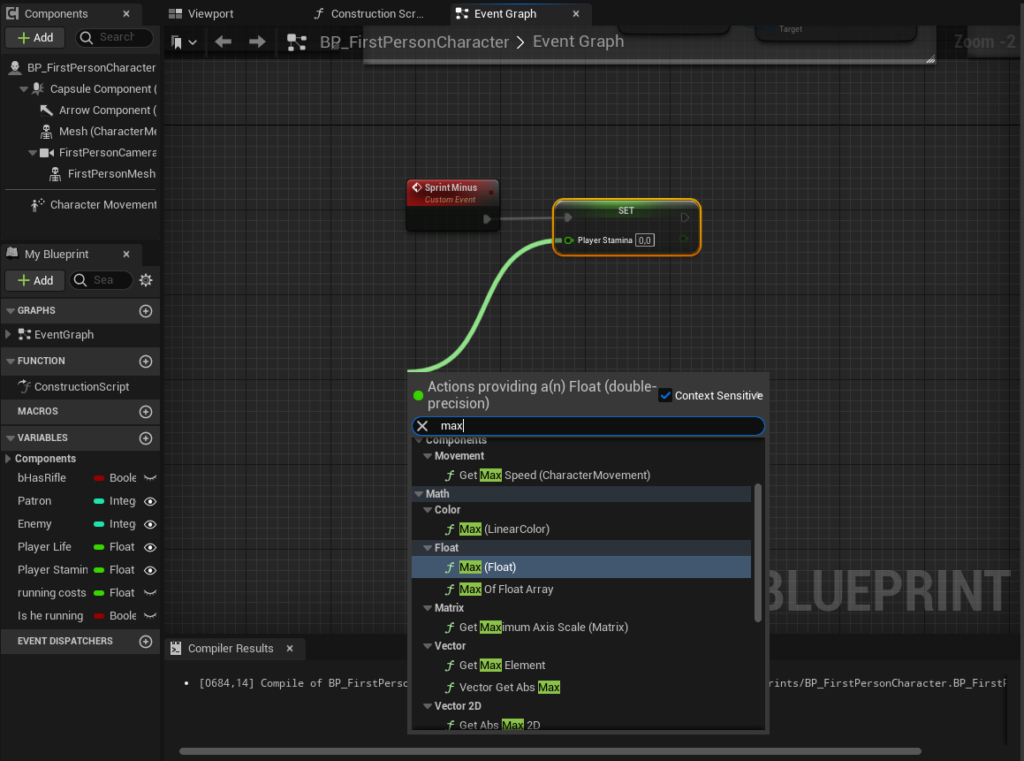Click the green float pin color indicator of Player Stamina variable
The image size is (1024, 761).
coord(99,570)
